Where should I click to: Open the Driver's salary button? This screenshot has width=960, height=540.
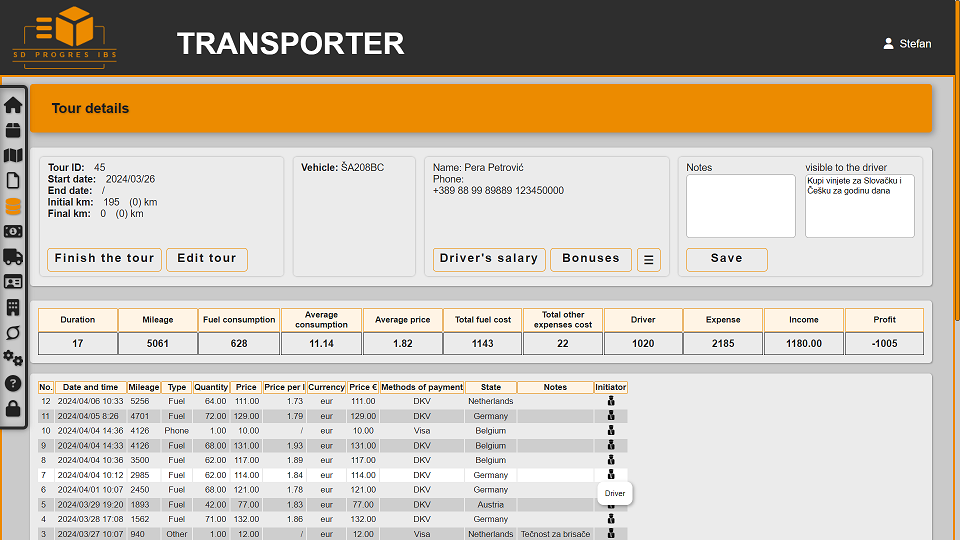tap(489, 259)
